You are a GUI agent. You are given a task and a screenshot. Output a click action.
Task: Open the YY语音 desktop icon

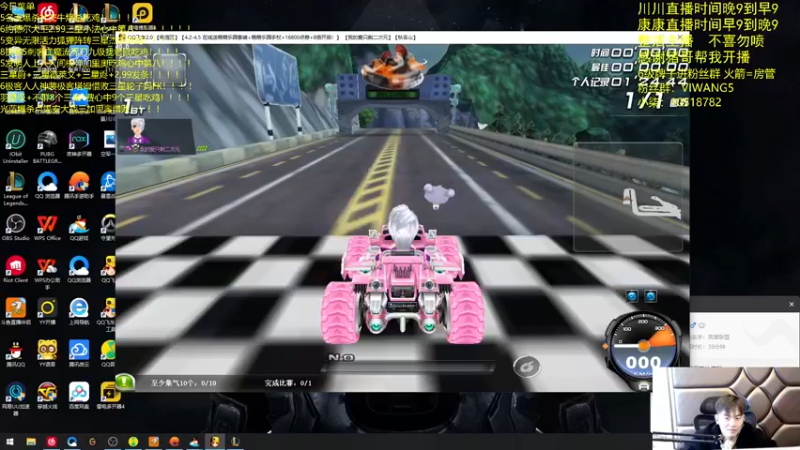[x=47, y=354]
